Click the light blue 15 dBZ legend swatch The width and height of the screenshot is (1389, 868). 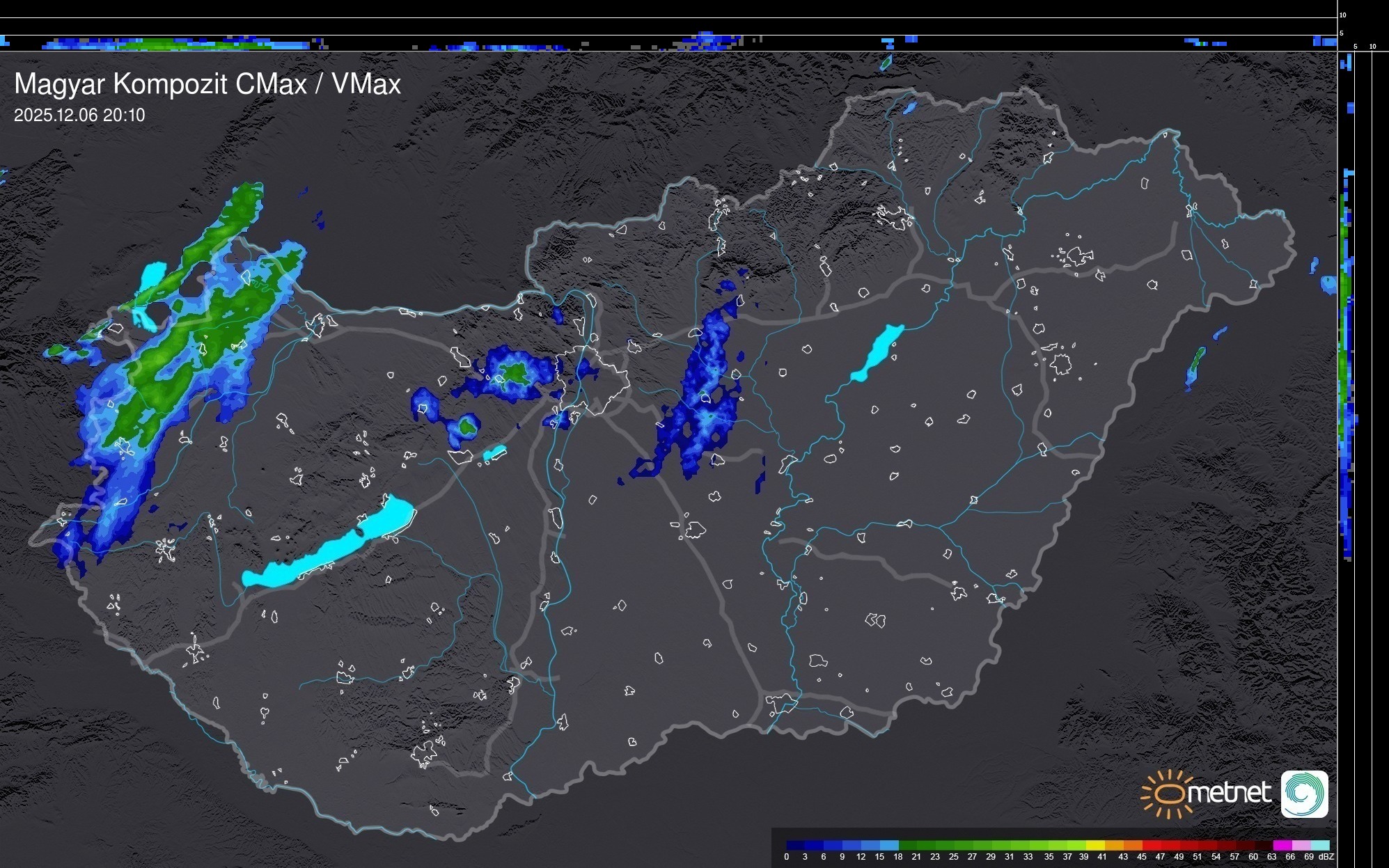889,845
